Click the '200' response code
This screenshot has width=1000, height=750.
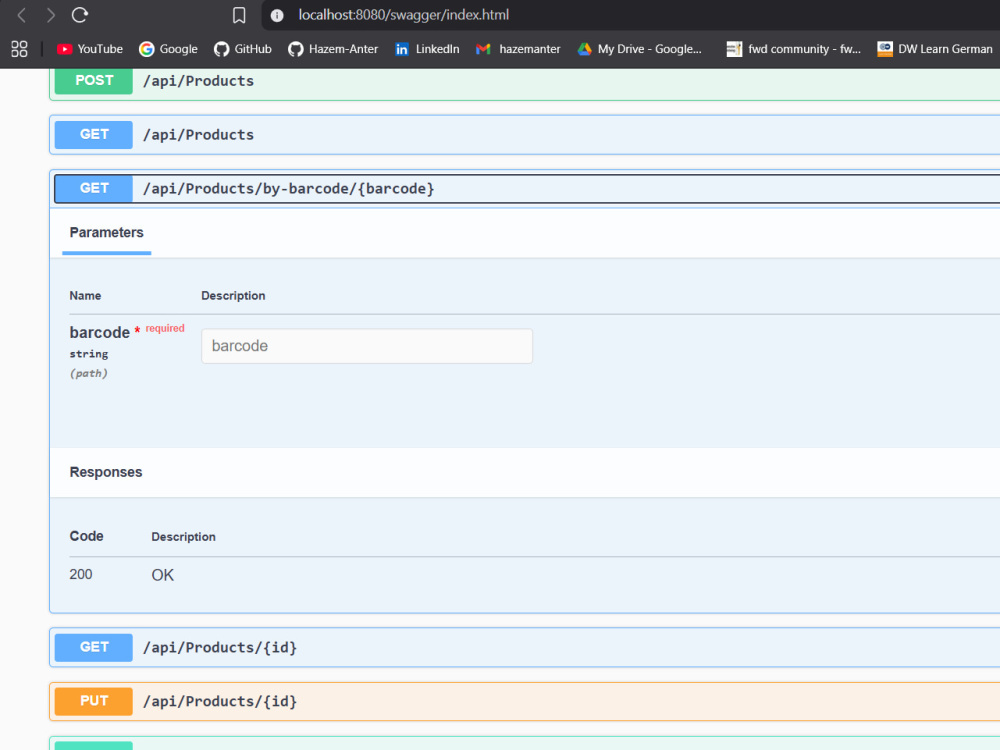click(81, 575)
